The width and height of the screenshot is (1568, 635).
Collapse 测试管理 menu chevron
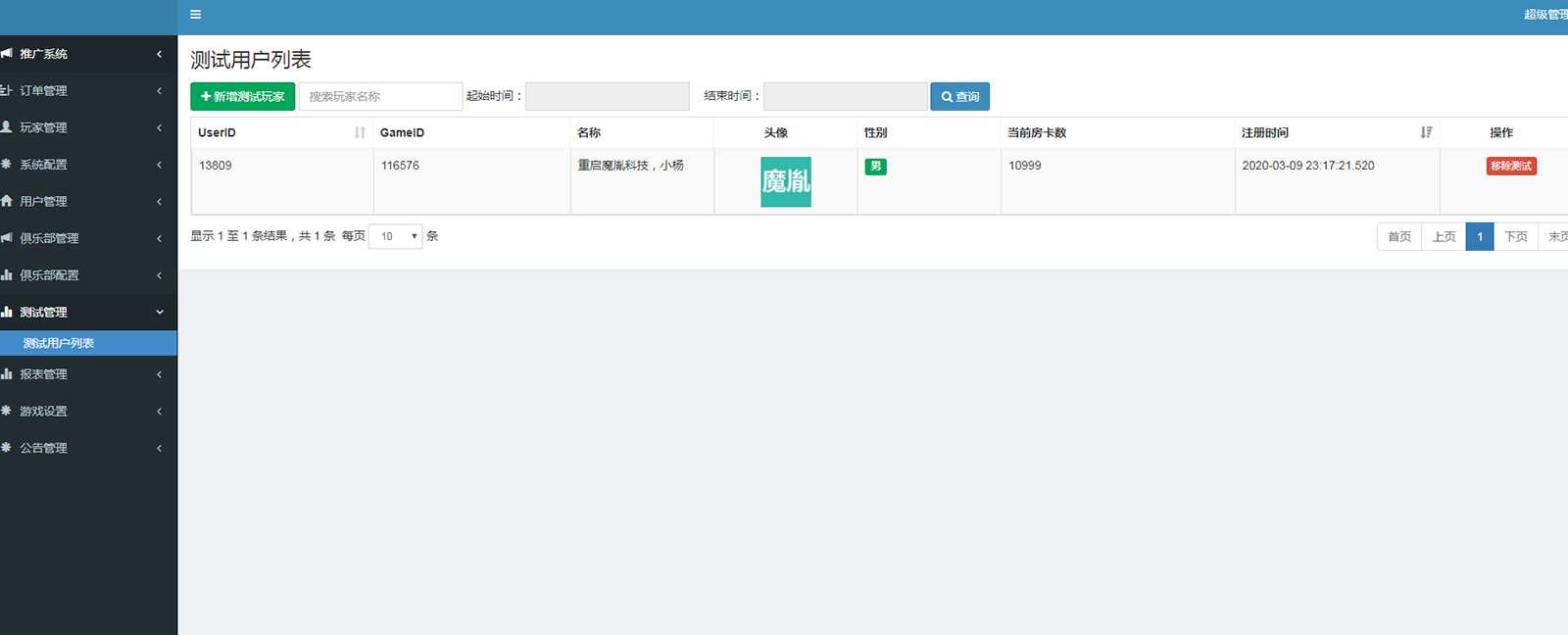[160, 312]
